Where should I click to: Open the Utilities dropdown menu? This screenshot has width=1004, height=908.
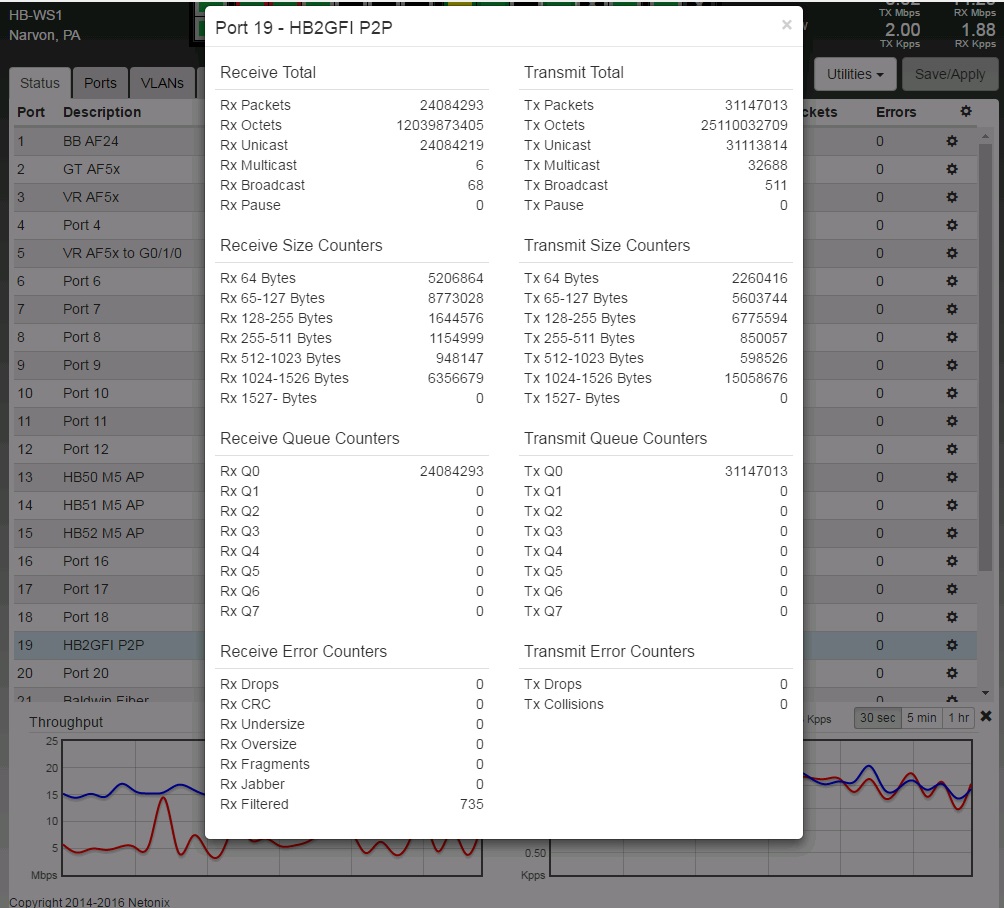pyautogui.click(x=855, y=75)
